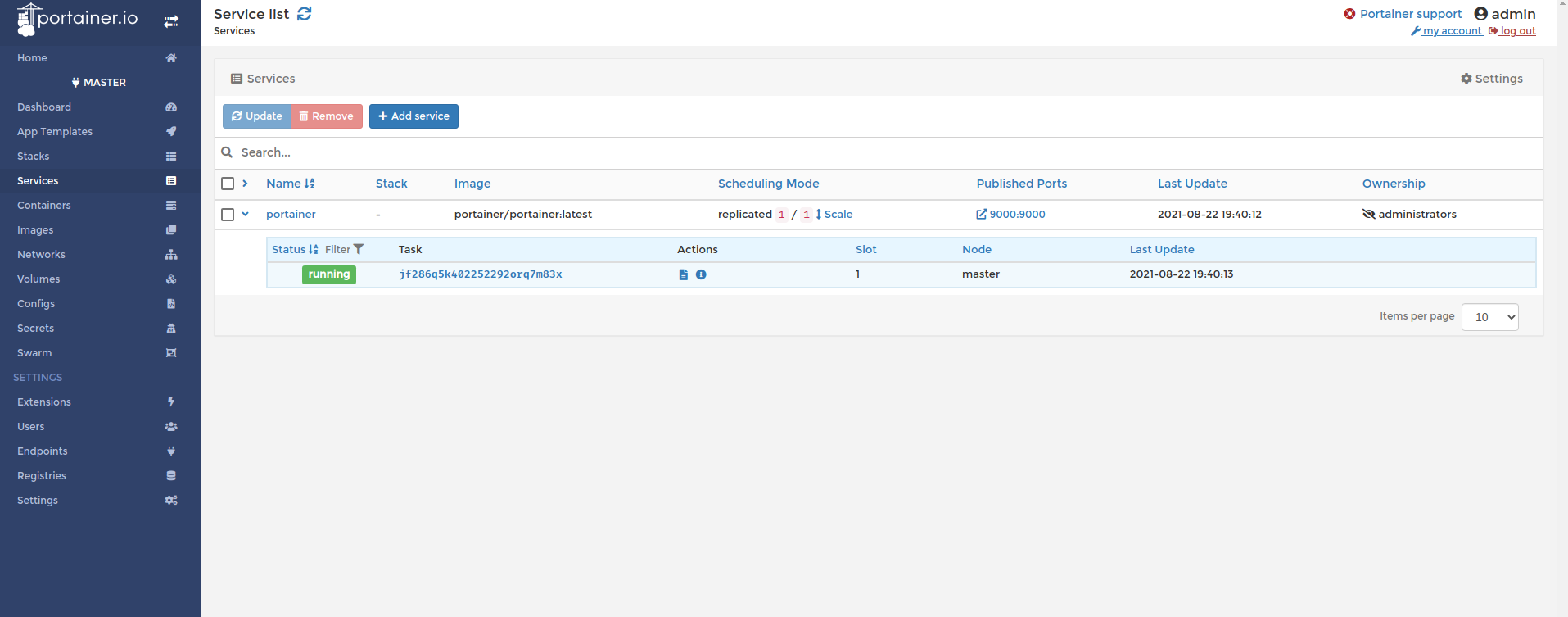
Task: Open task inspect info icon
Action: pyautogui.click(x=701, y=274)
